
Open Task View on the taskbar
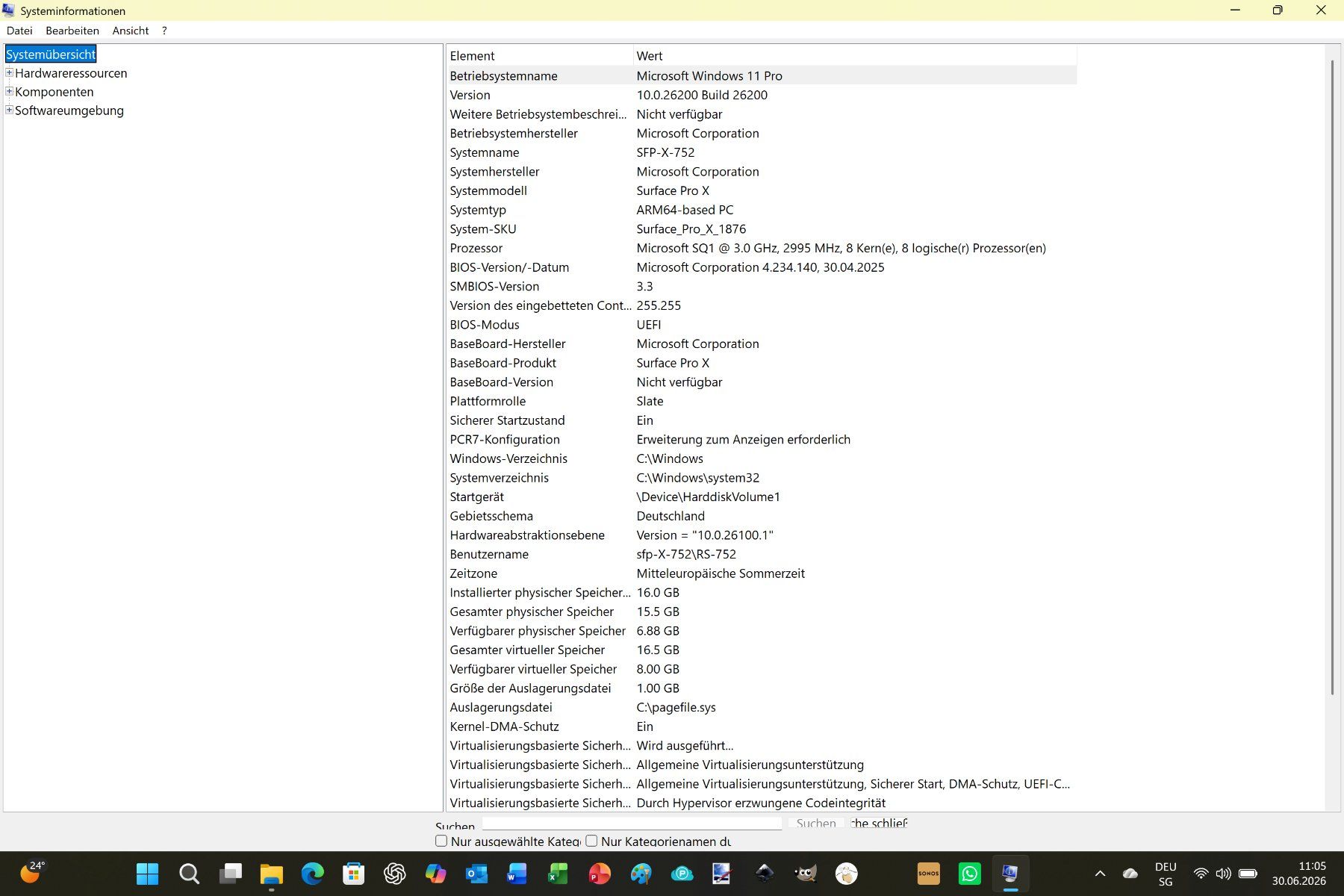(x=231, y=874)
